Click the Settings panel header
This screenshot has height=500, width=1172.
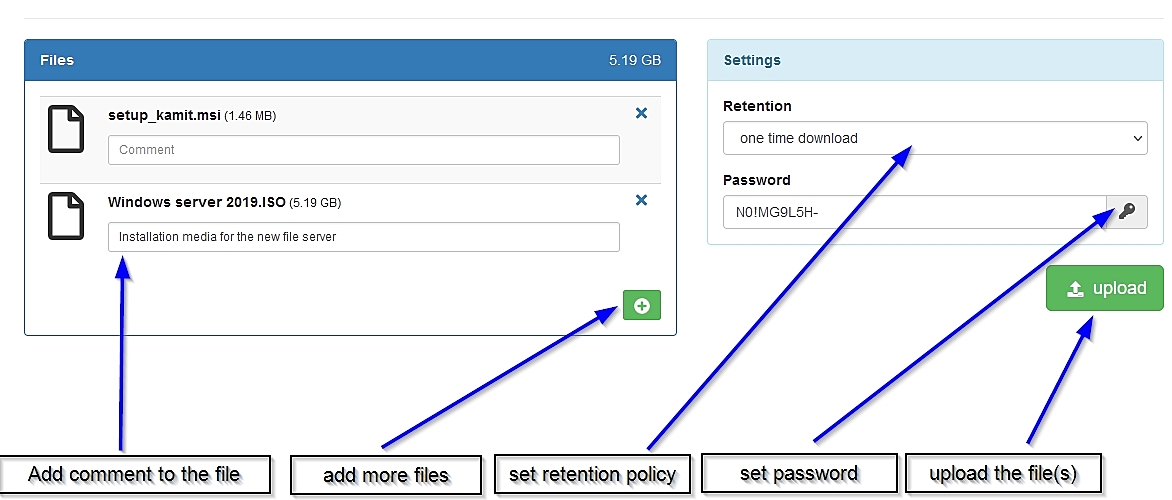click(x=934, y=60)
